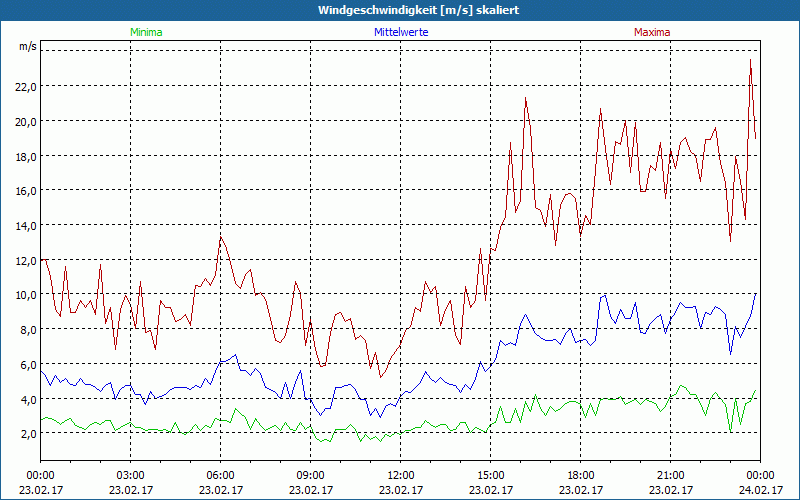Click the m/s unit label on y-axis
Viewport: 800px width, 500px height.
(27, 47)
